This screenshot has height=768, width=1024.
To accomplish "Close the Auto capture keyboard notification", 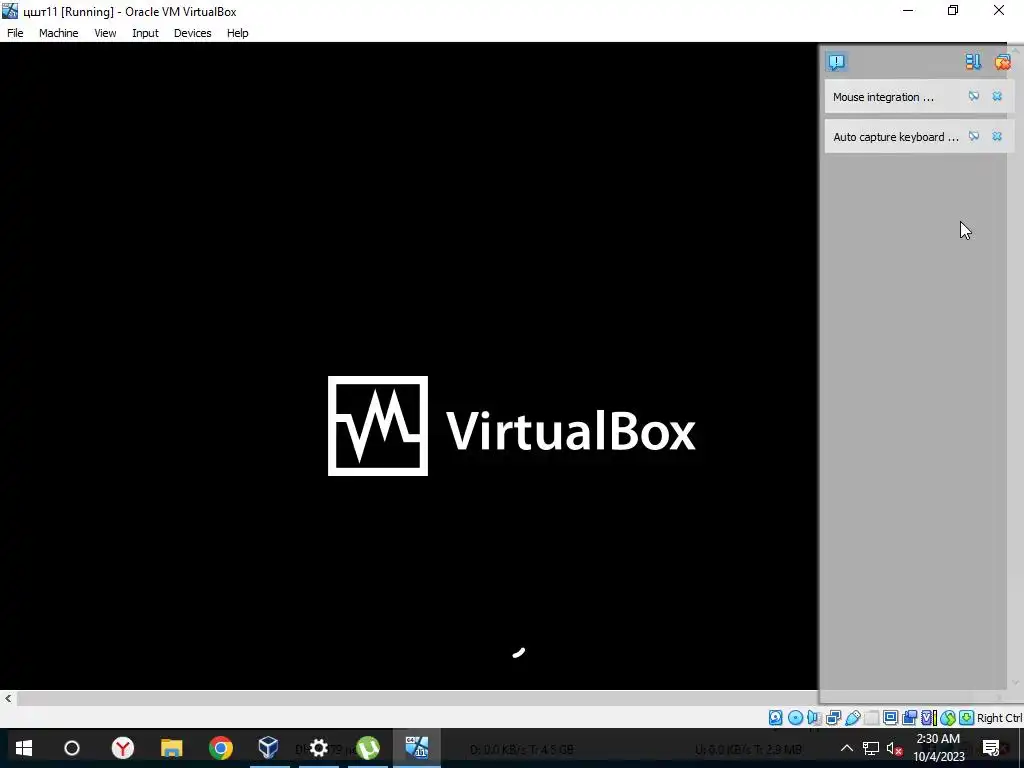I will pos(997,136).
